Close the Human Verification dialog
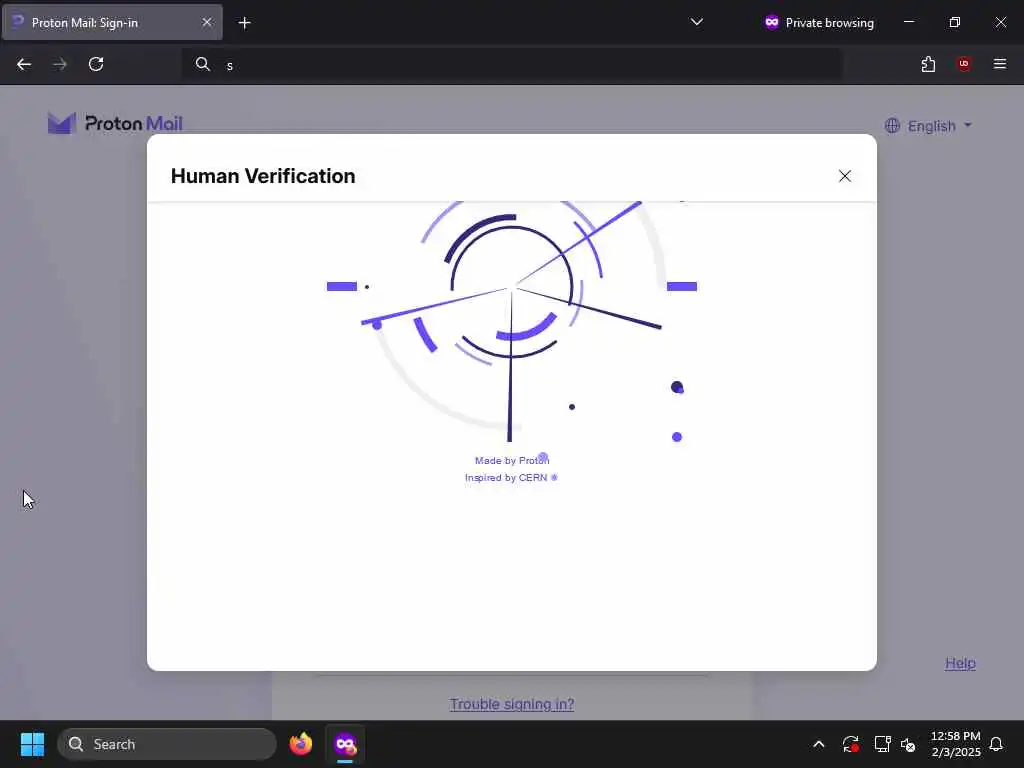The image size is (1024, 768). (844, 176)
